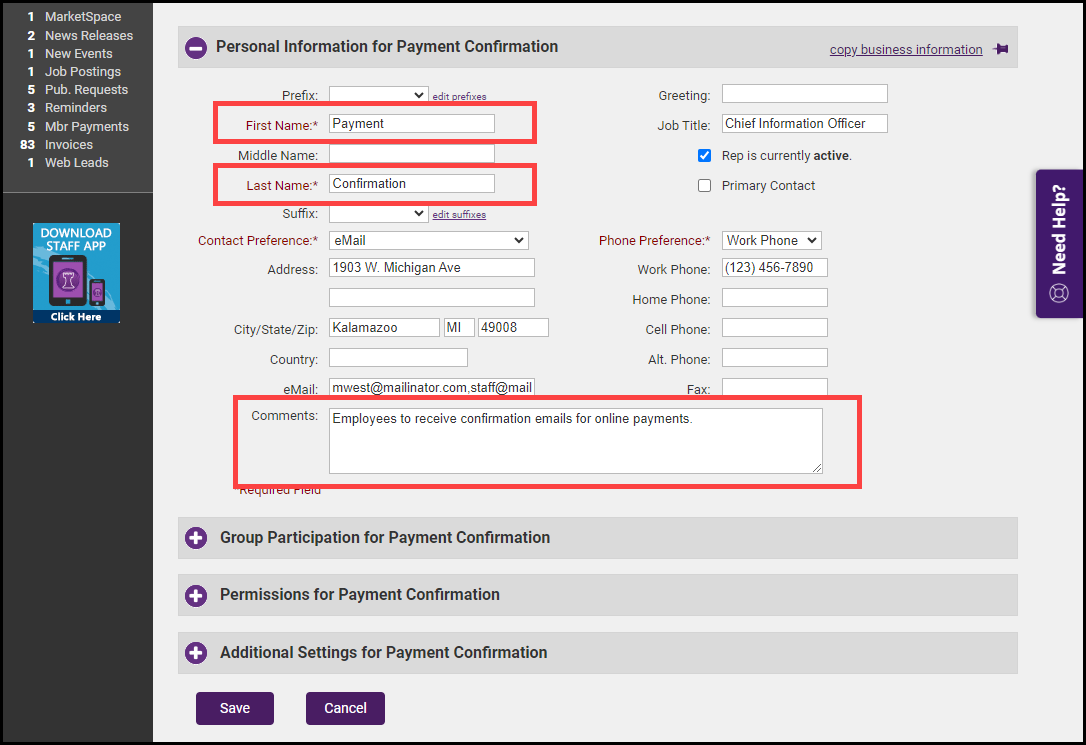Open the Phone Preference dropdown
This screenshot has width=1086, height=745.
(771, 240)
